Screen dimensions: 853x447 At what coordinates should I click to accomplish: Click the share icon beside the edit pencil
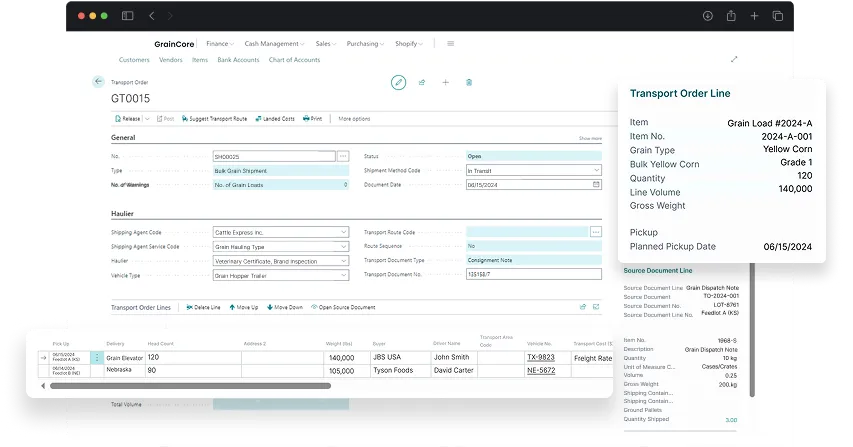coord(422,82)
